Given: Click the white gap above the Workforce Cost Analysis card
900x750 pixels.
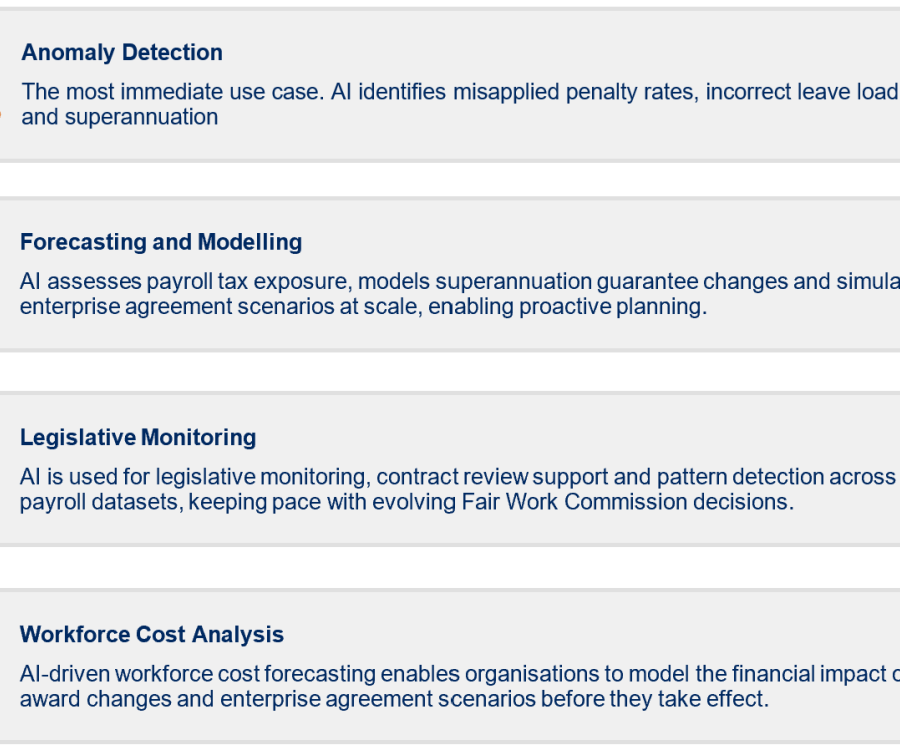Looking at the screenshot, I should click(450, 568).
